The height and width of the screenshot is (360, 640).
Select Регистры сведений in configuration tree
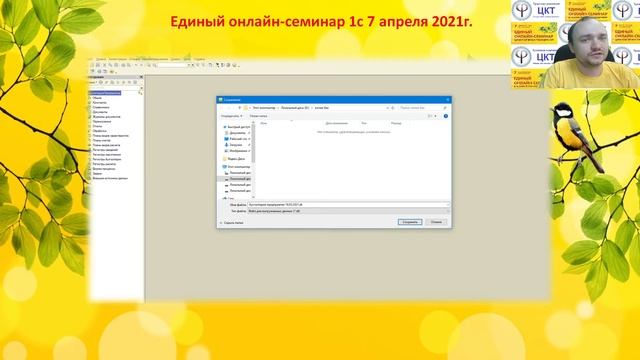[x=105, y=150]
